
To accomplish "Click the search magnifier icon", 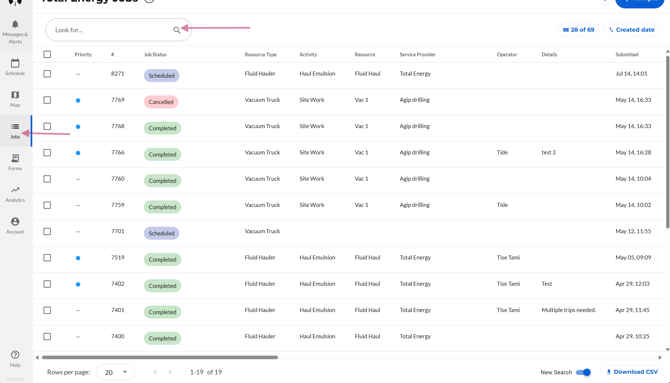I will click(x=176, y=30).
